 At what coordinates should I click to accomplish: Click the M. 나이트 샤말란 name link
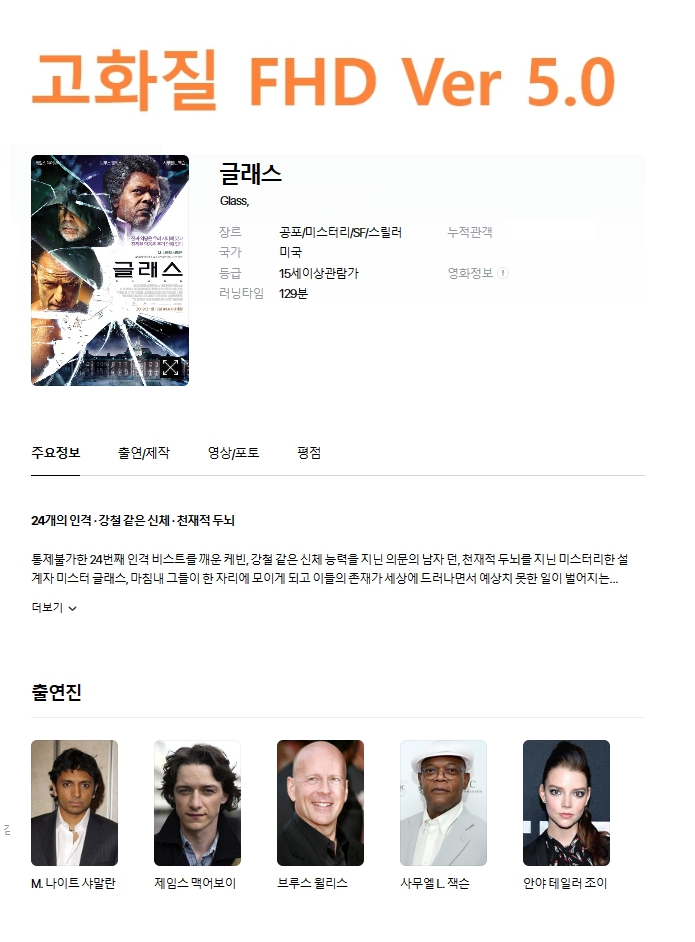pos(73,883)
